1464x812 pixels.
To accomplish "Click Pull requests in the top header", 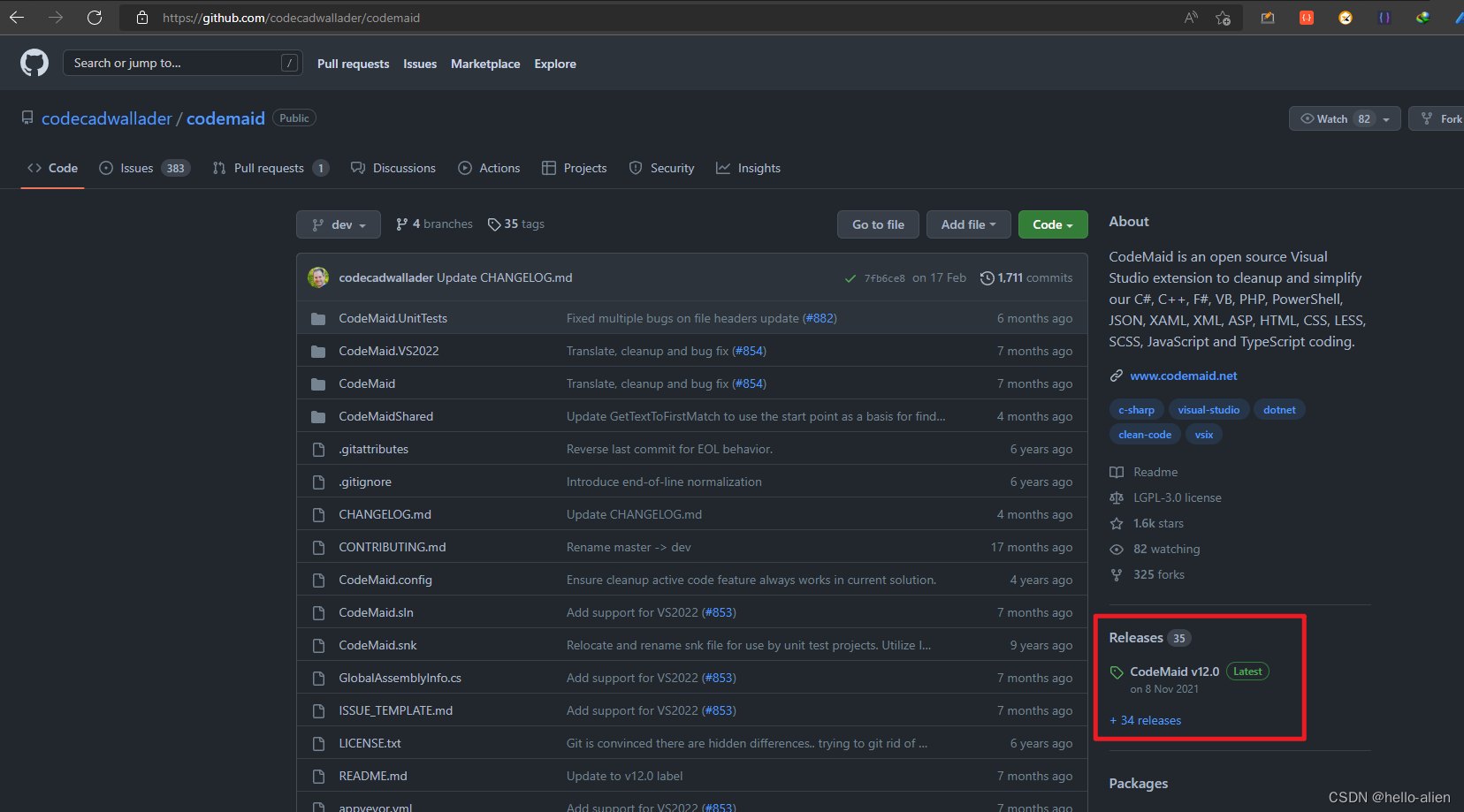I will [x=353, y=64].
